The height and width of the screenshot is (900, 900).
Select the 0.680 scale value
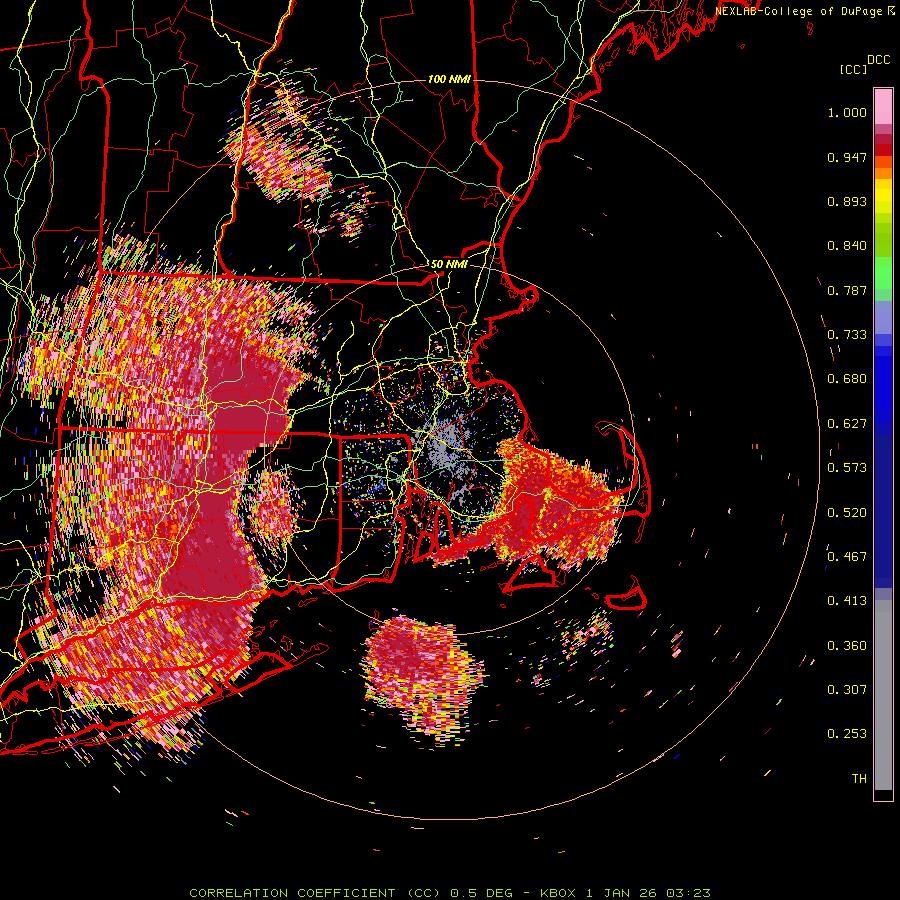pos(847,379)
